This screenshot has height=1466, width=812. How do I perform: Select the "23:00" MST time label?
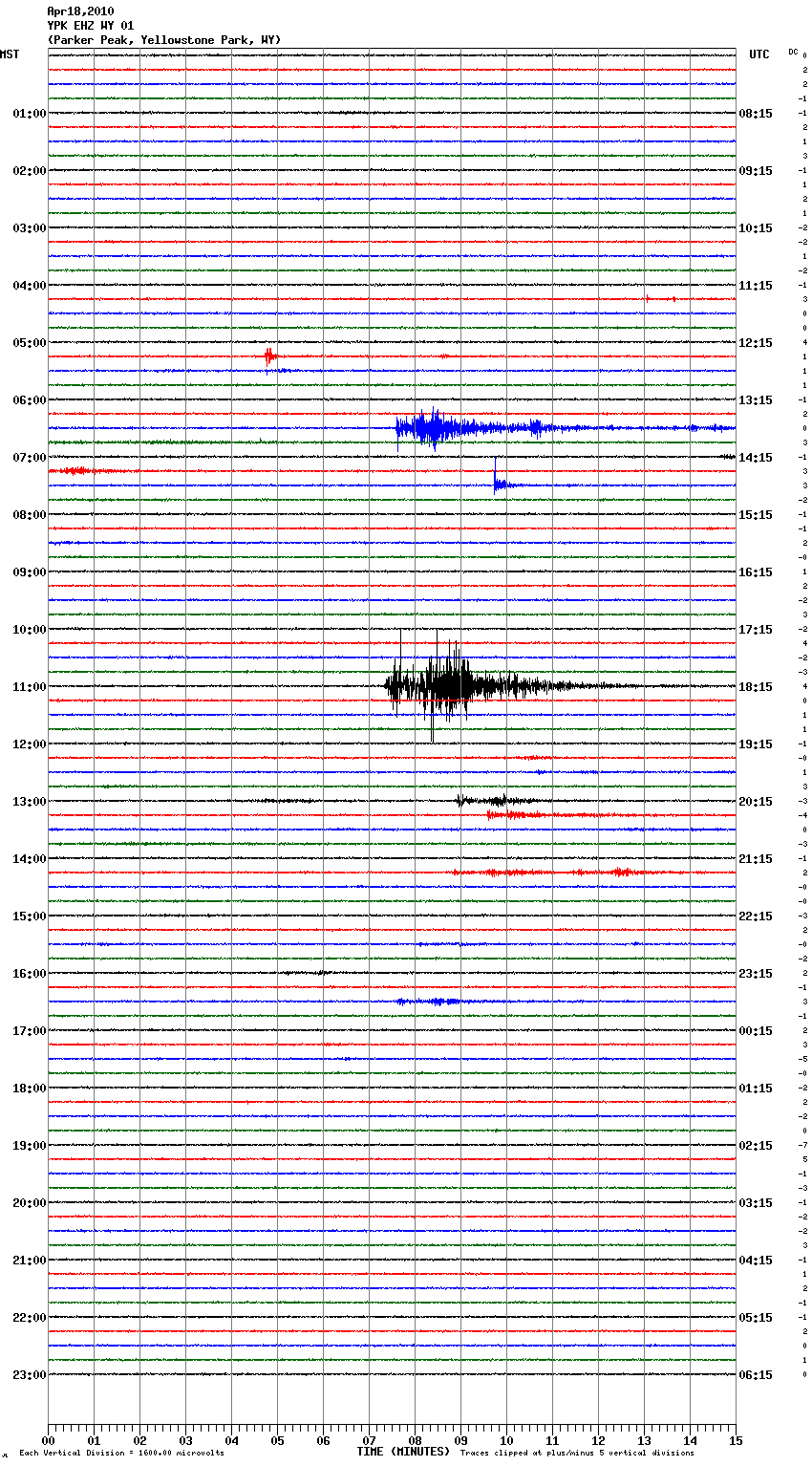(x=30, y=1375)
